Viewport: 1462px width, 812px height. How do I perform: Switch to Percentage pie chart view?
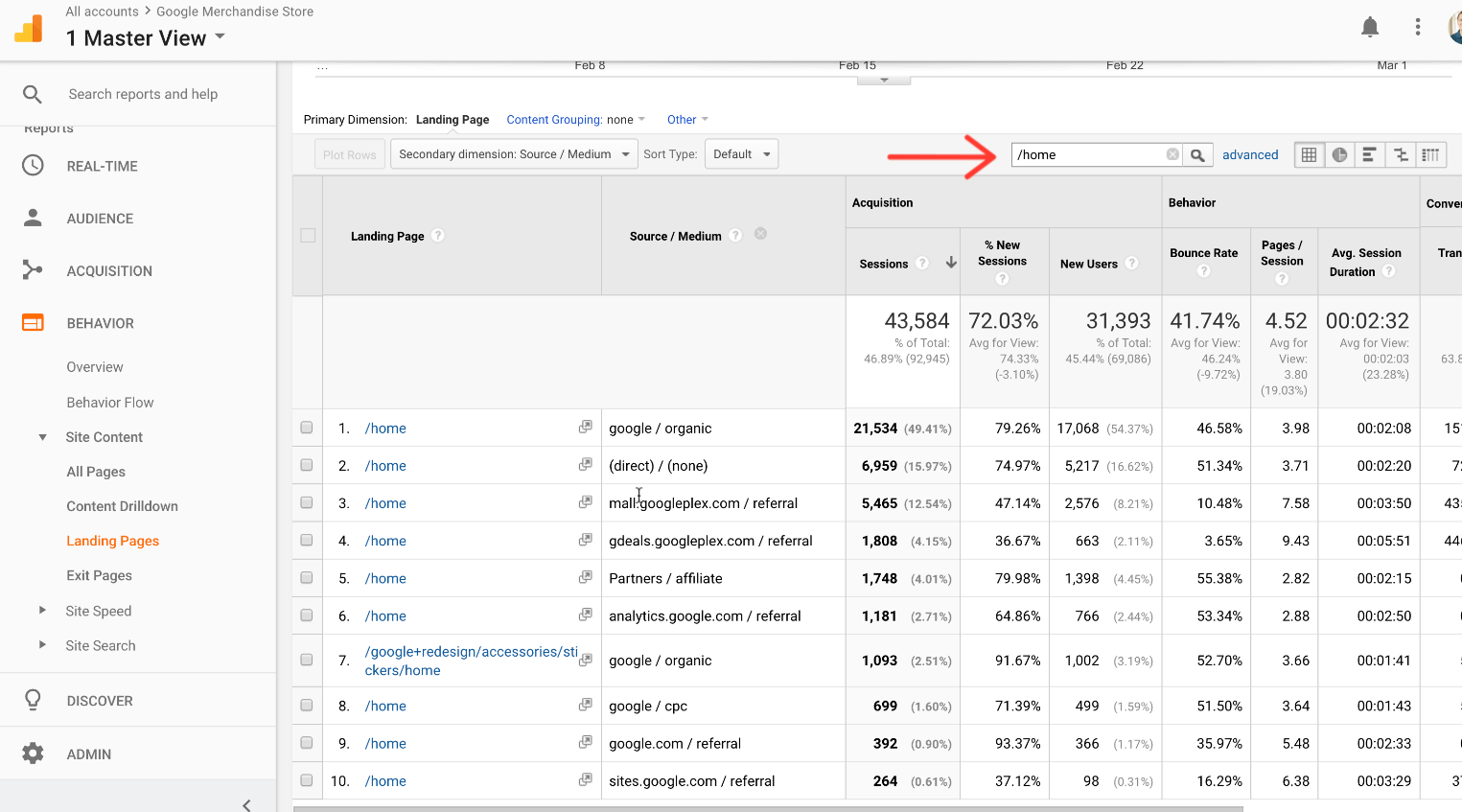pos(1339,154)
